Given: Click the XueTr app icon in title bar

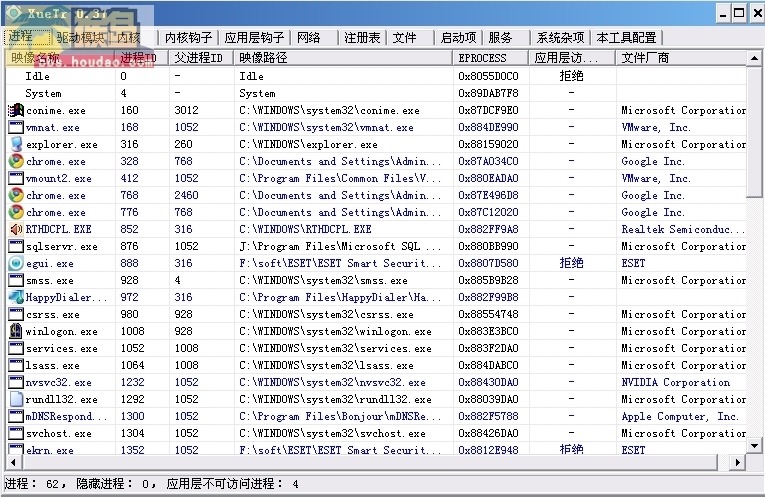Looking at the screenshot, I should click(x=13, y=13).
